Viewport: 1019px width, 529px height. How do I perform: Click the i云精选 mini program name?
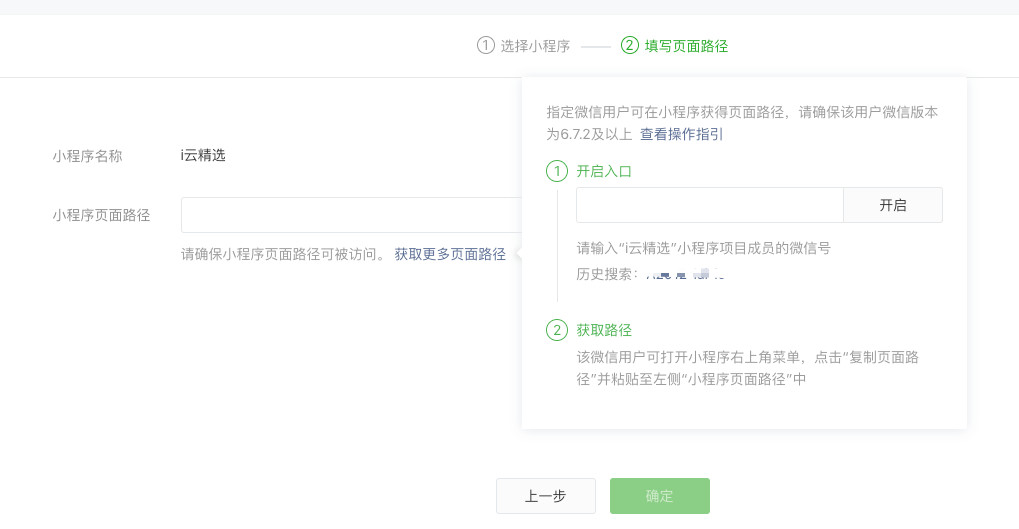tap(203, 155)
